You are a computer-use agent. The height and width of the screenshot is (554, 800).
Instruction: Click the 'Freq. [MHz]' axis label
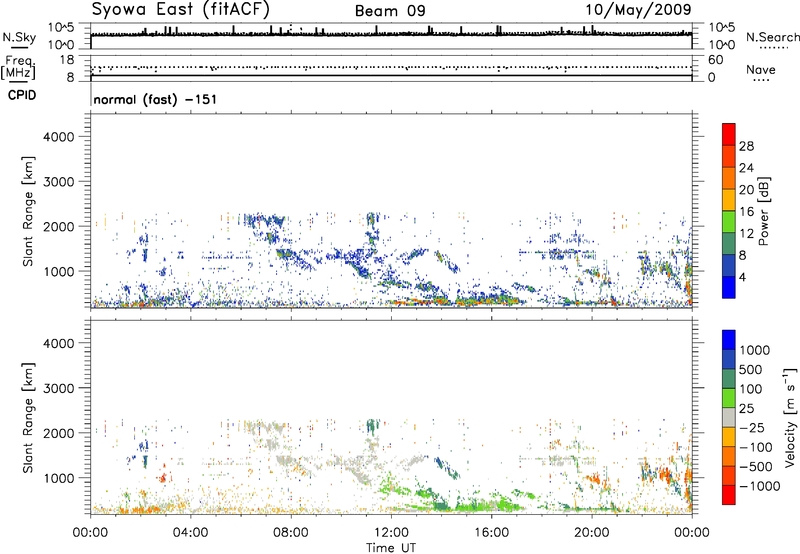[18, 68]
